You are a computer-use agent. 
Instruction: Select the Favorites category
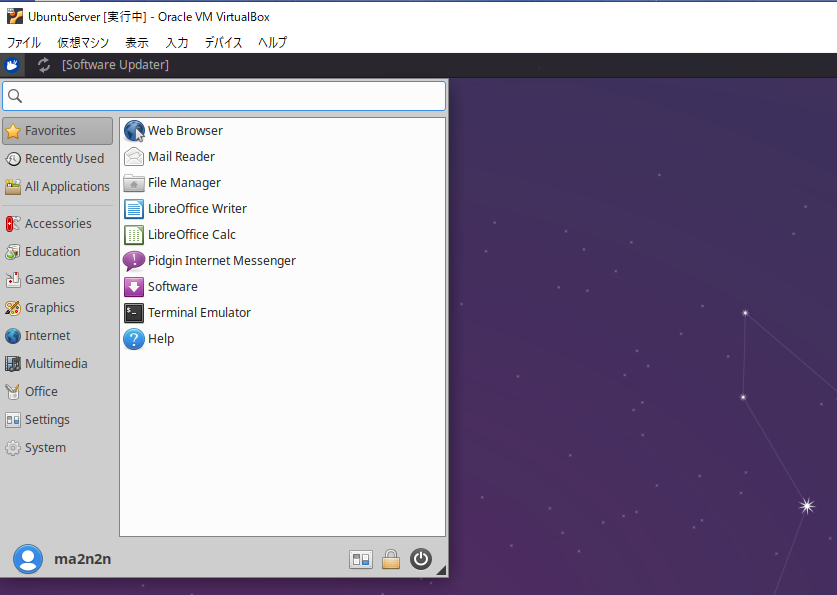pos(58,131)
